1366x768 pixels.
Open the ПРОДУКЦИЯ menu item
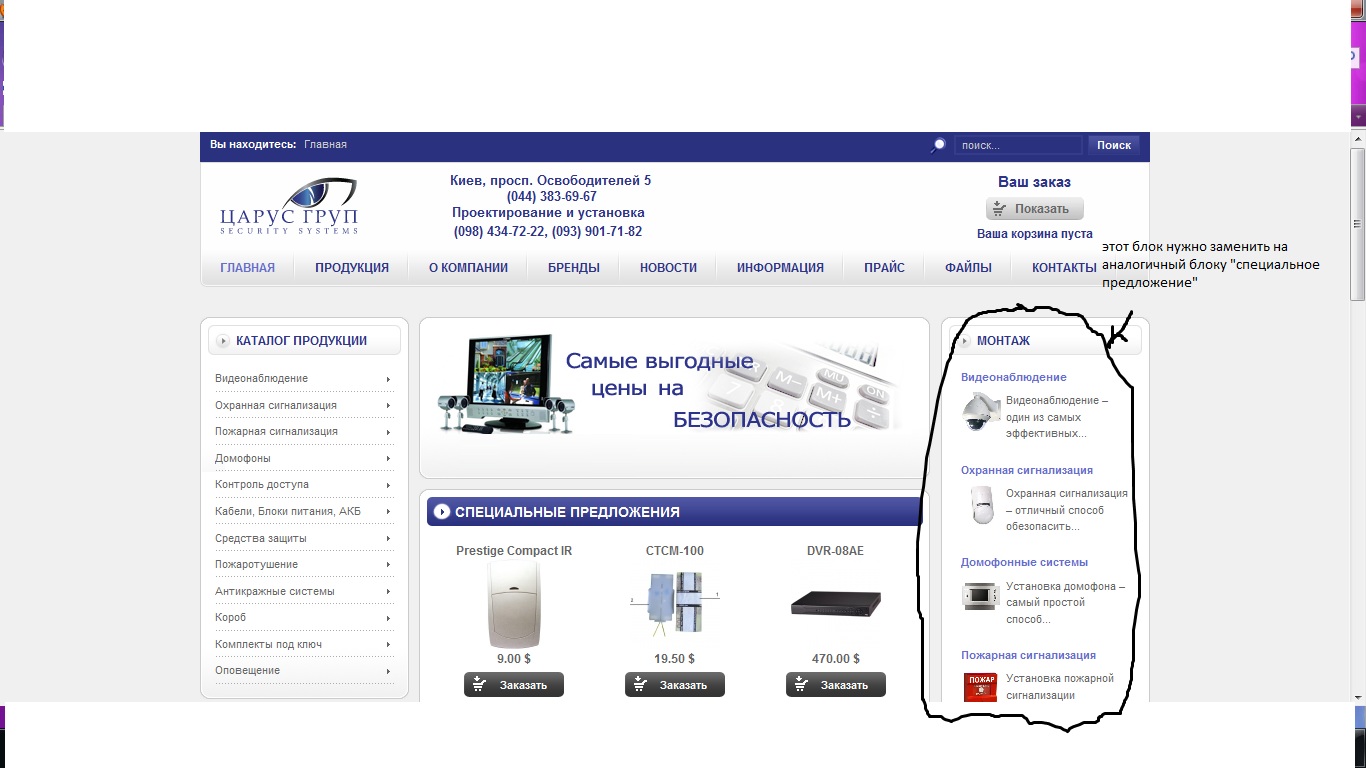pos(352,268)
